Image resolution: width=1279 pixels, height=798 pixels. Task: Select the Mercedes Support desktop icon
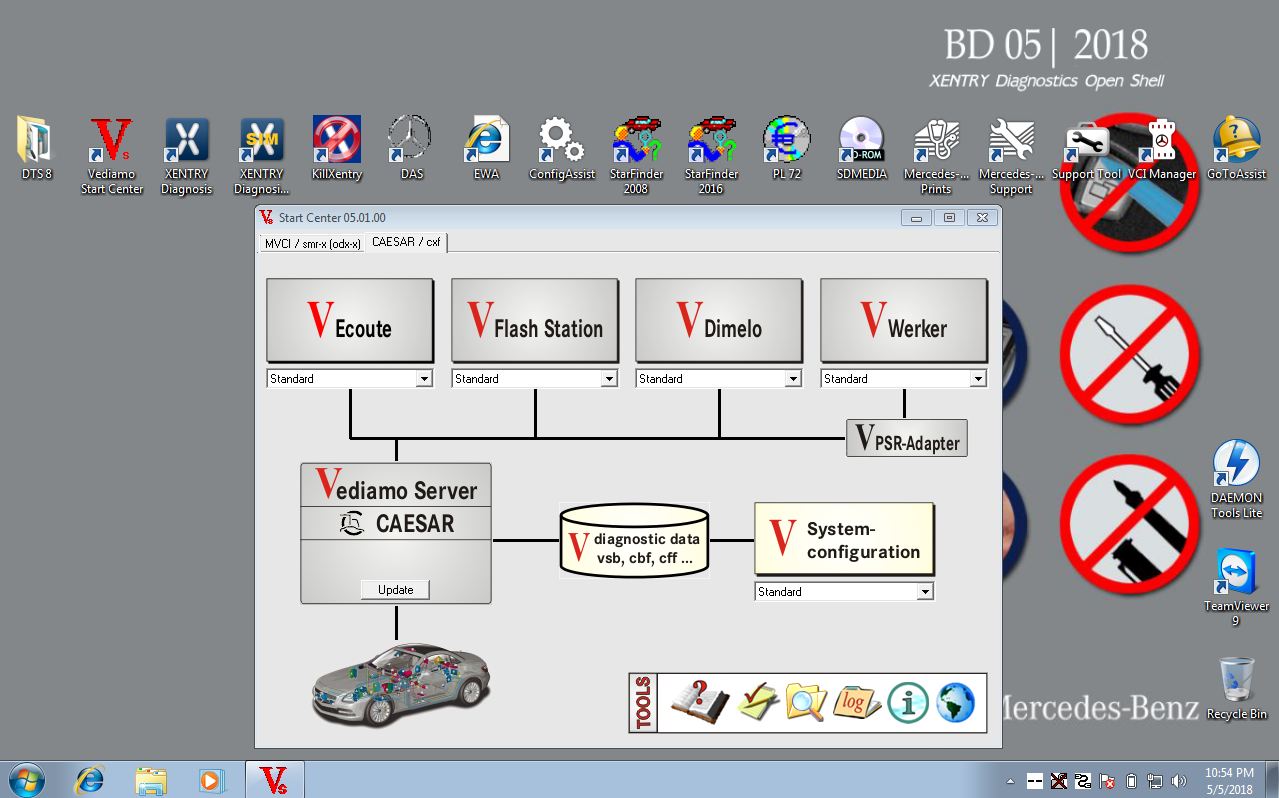(x=1011, y=155)
